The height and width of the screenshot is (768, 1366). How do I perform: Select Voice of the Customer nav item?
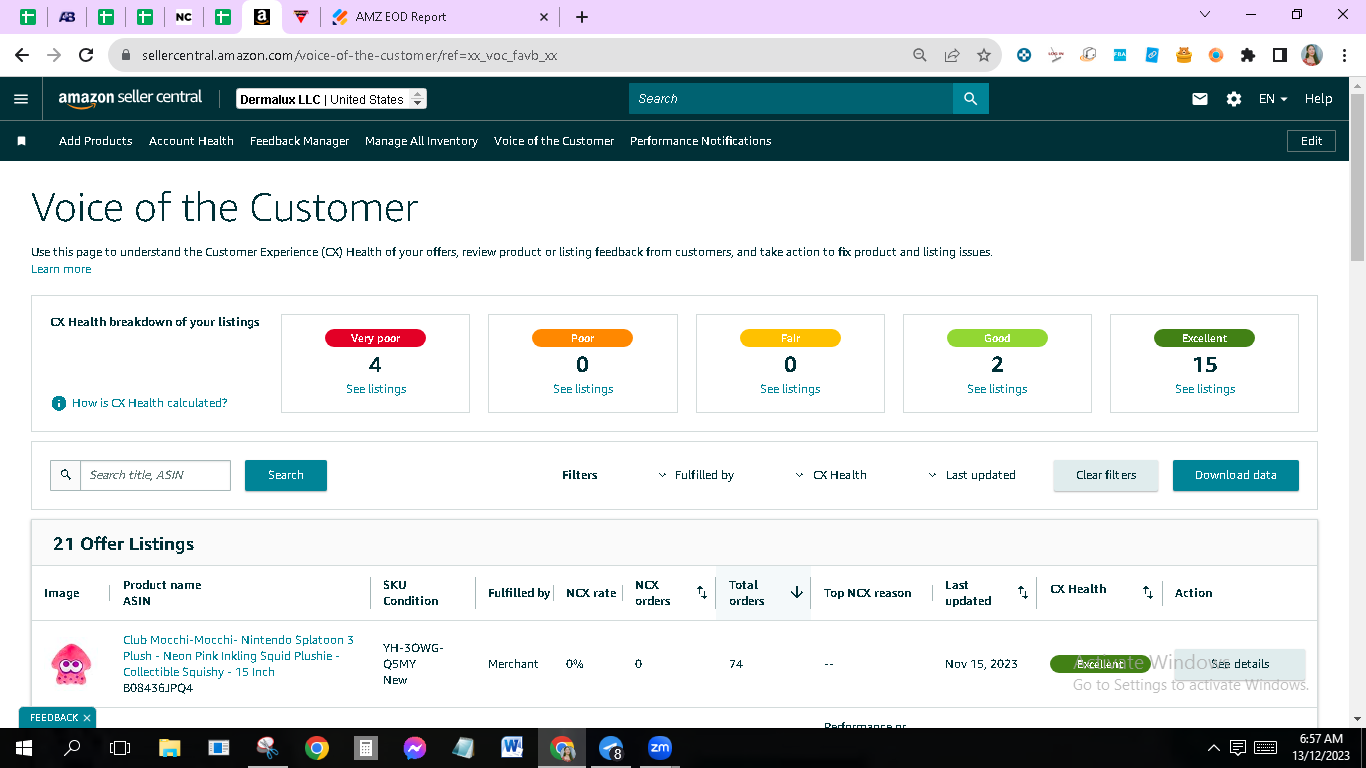click(x=554, y=141)
